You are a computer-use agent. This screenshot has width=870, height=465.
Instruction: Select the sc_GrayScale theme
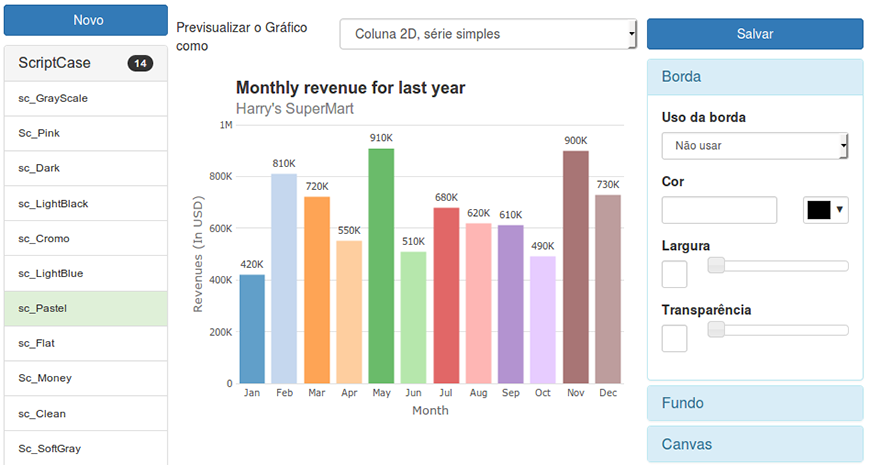86,99
